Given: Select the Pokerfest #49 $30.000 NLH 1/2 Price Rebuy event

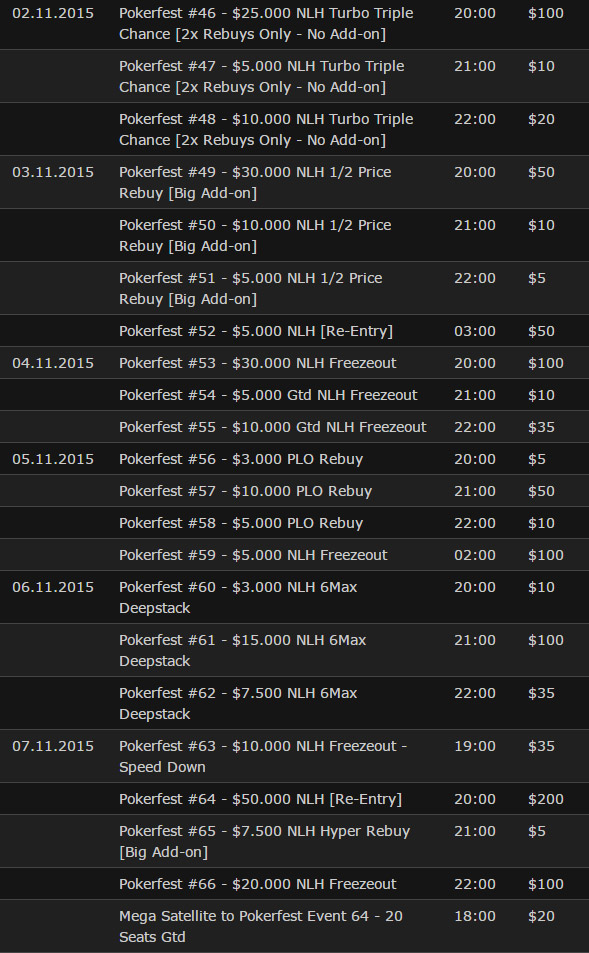Looking at the screenshot, I should coord(255,182).
